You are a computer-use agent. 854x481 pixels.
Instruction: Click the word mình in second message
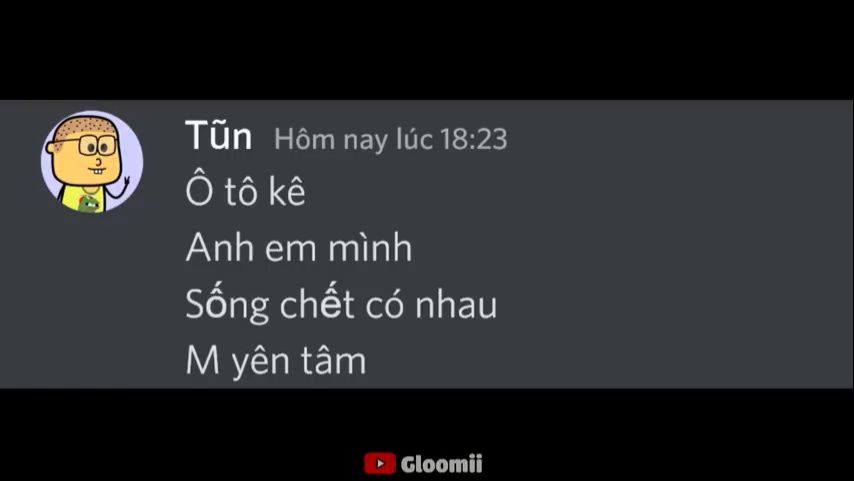370,248
